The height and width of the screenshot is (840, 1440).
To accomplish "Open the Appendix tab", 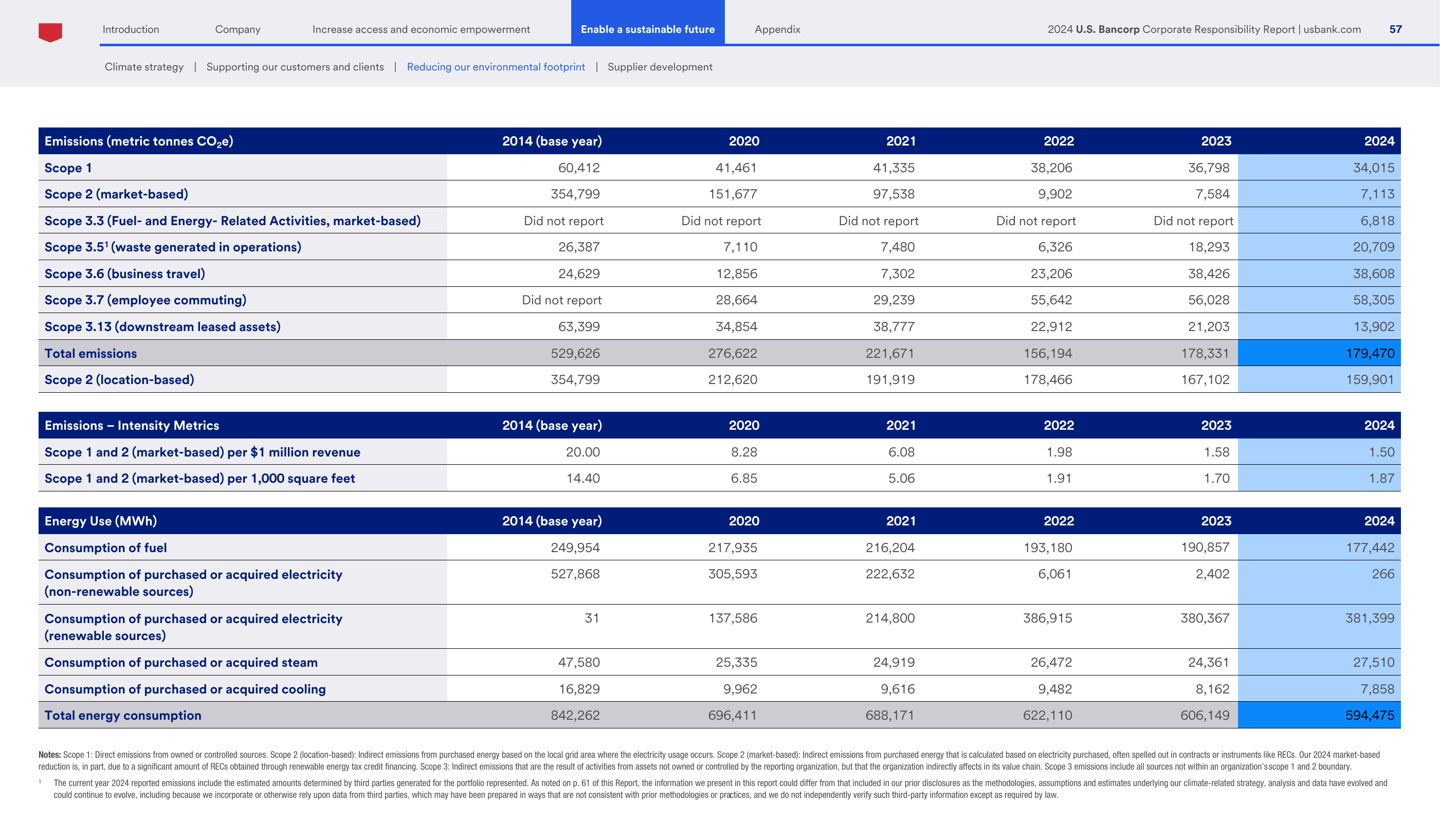I will pos(777,29).
